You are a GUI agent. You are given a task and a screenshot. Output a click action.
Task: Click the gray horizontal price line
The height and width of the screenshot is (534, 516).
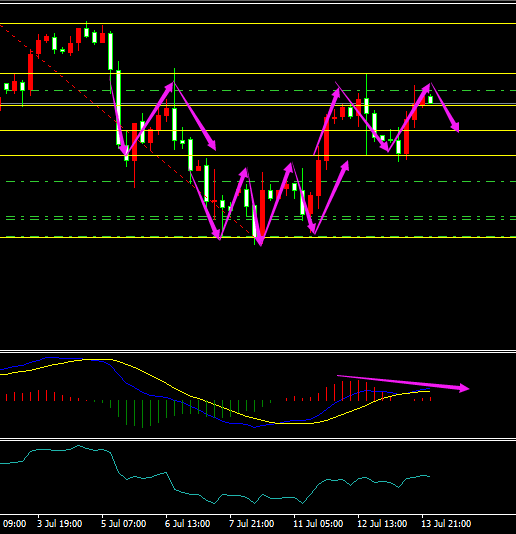[258, 103]
